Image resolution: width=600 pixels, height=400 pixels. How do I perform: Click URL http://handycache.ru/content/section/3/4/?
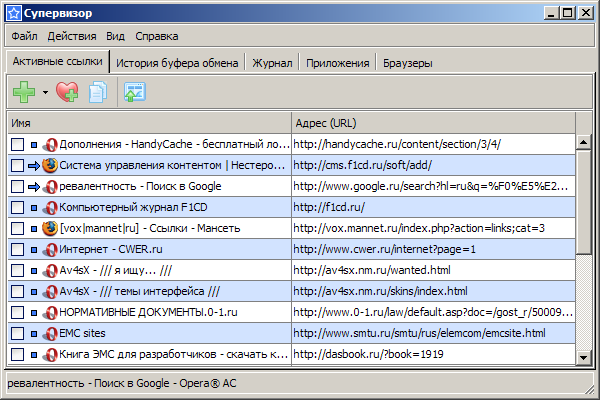(x=397, y=144)
